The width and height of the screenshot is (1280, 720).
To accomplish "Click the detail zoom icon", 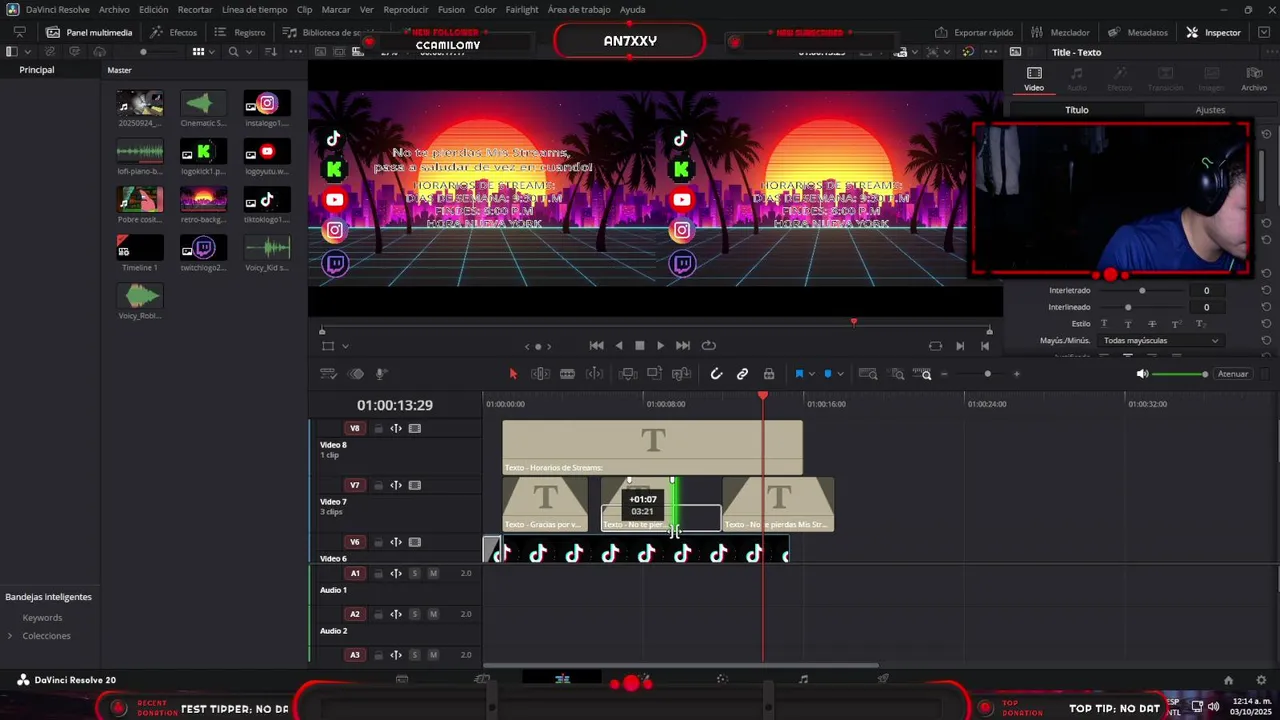I will tap(897, 374).
